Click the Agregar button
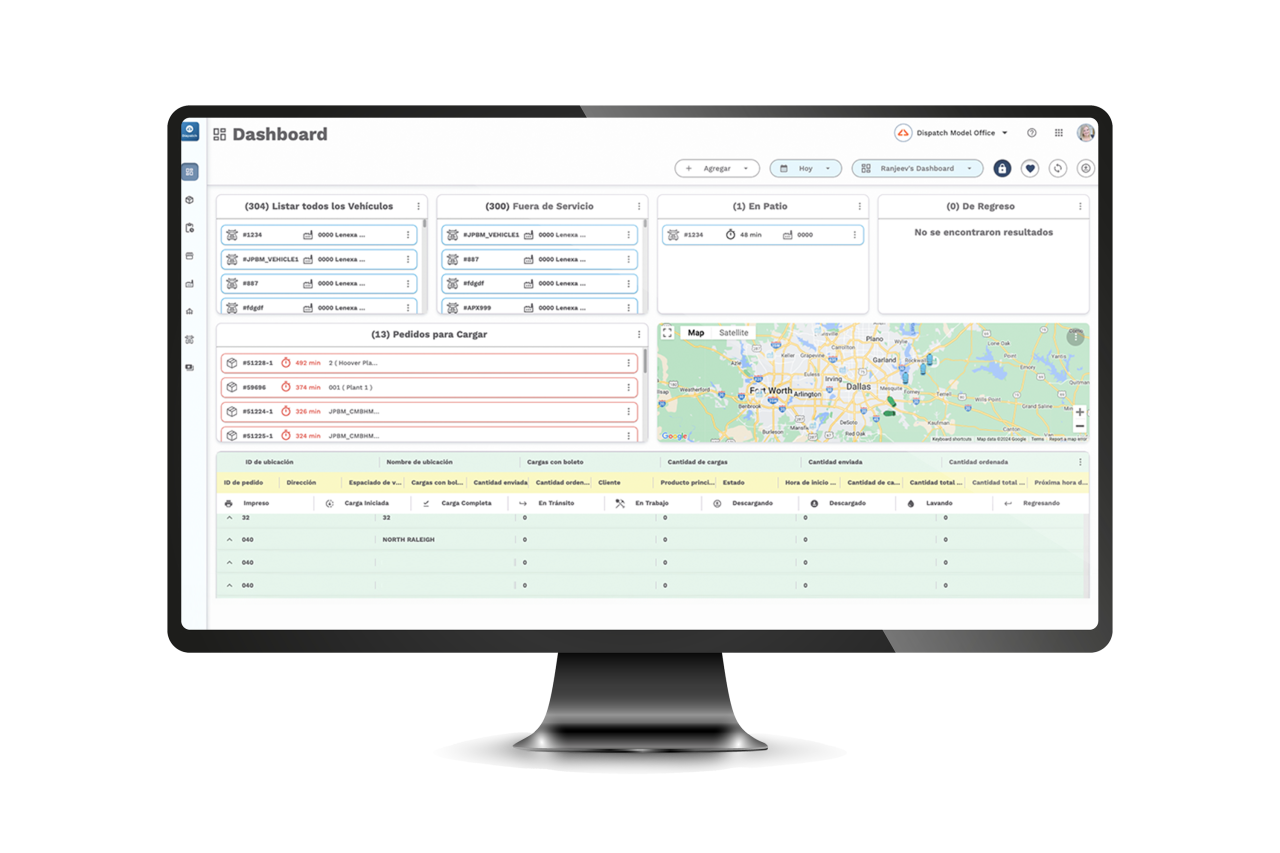Image resolution: width=1280 pixels, height=853 pixels. click(717, 168)
